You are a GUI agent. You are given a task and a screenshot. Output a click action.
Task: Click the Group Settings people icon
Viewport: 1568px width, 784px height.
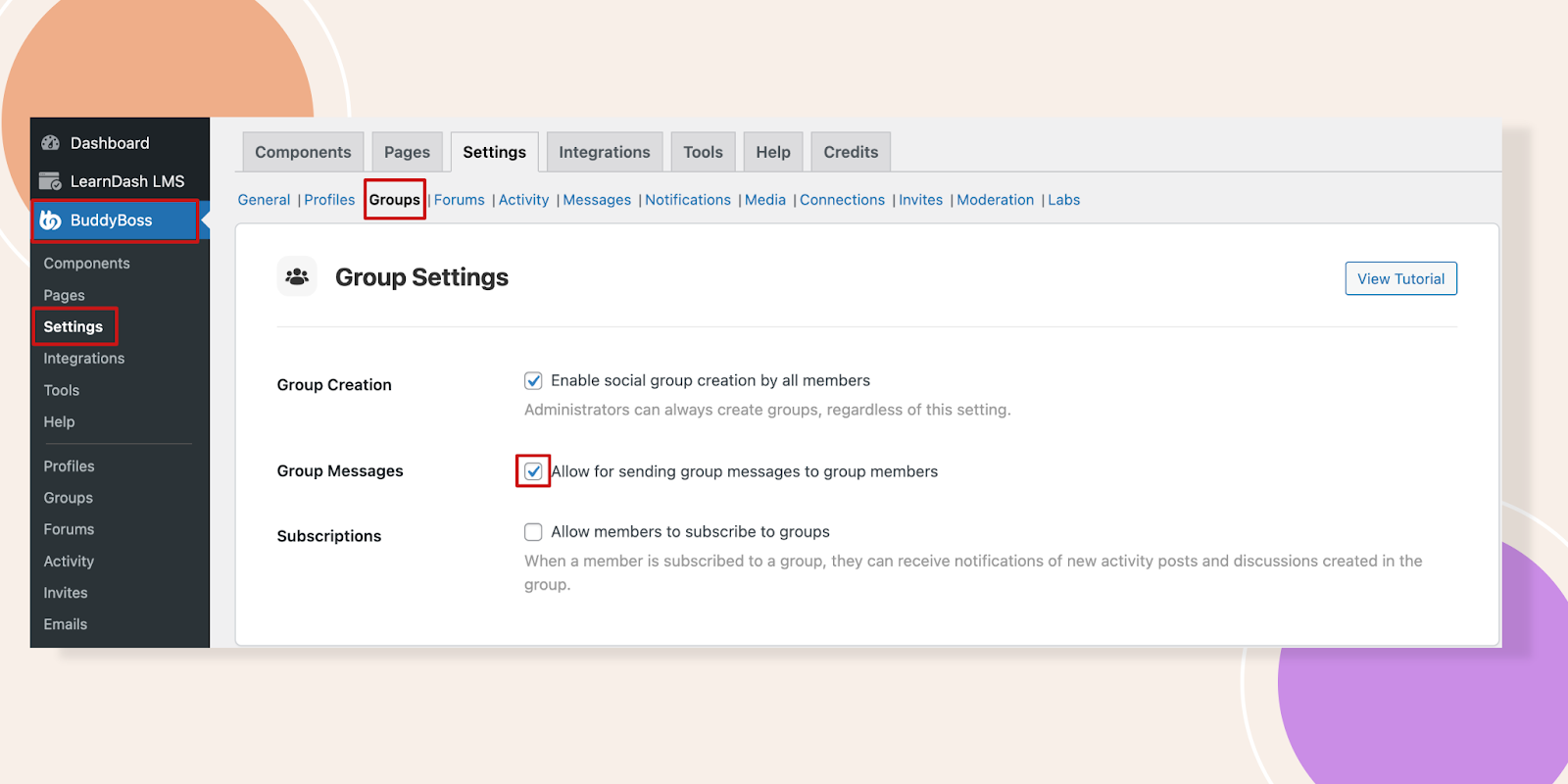[297, 277]
